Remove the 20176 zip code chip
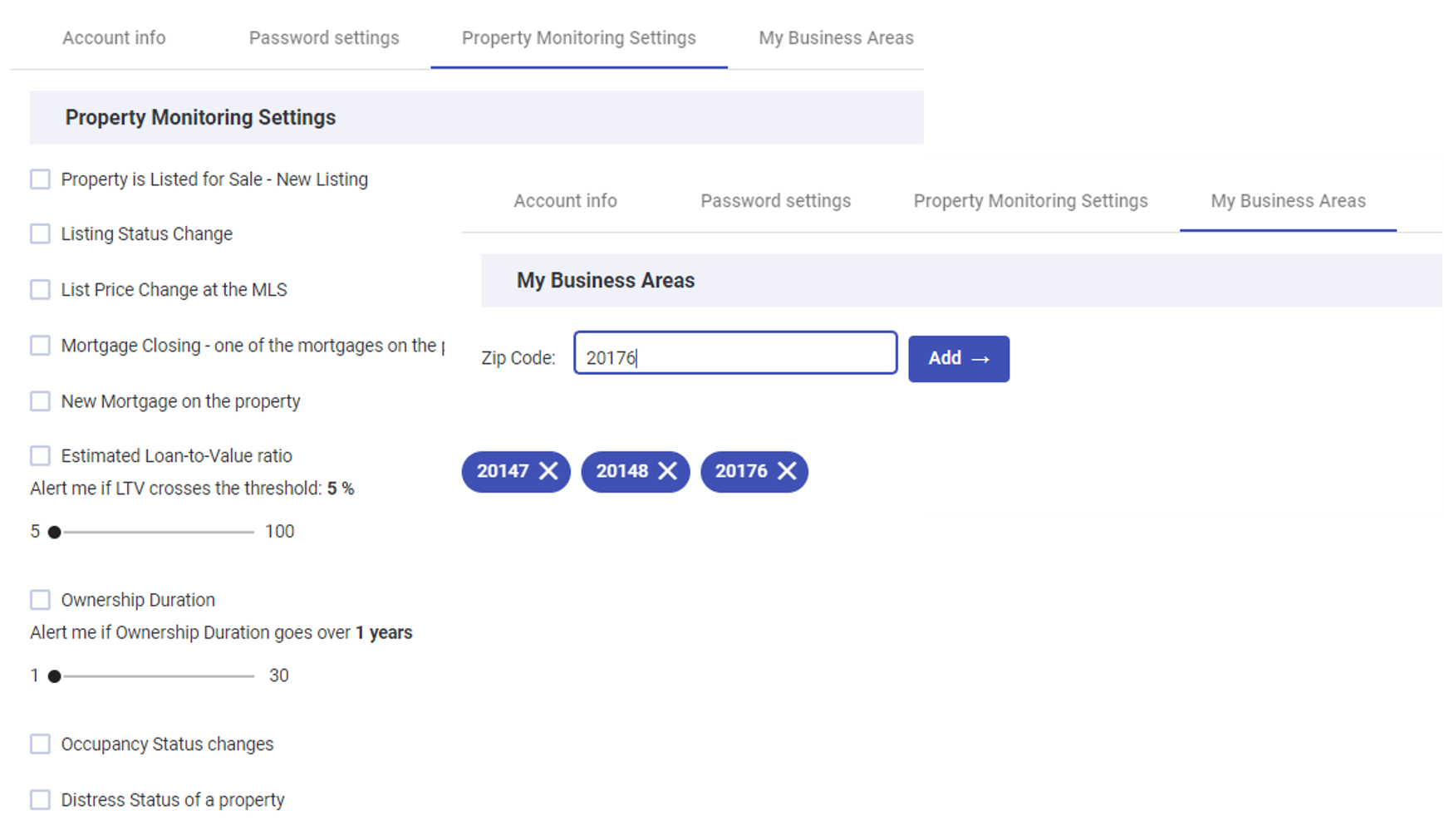1444x840 pixels. (787, 471)
